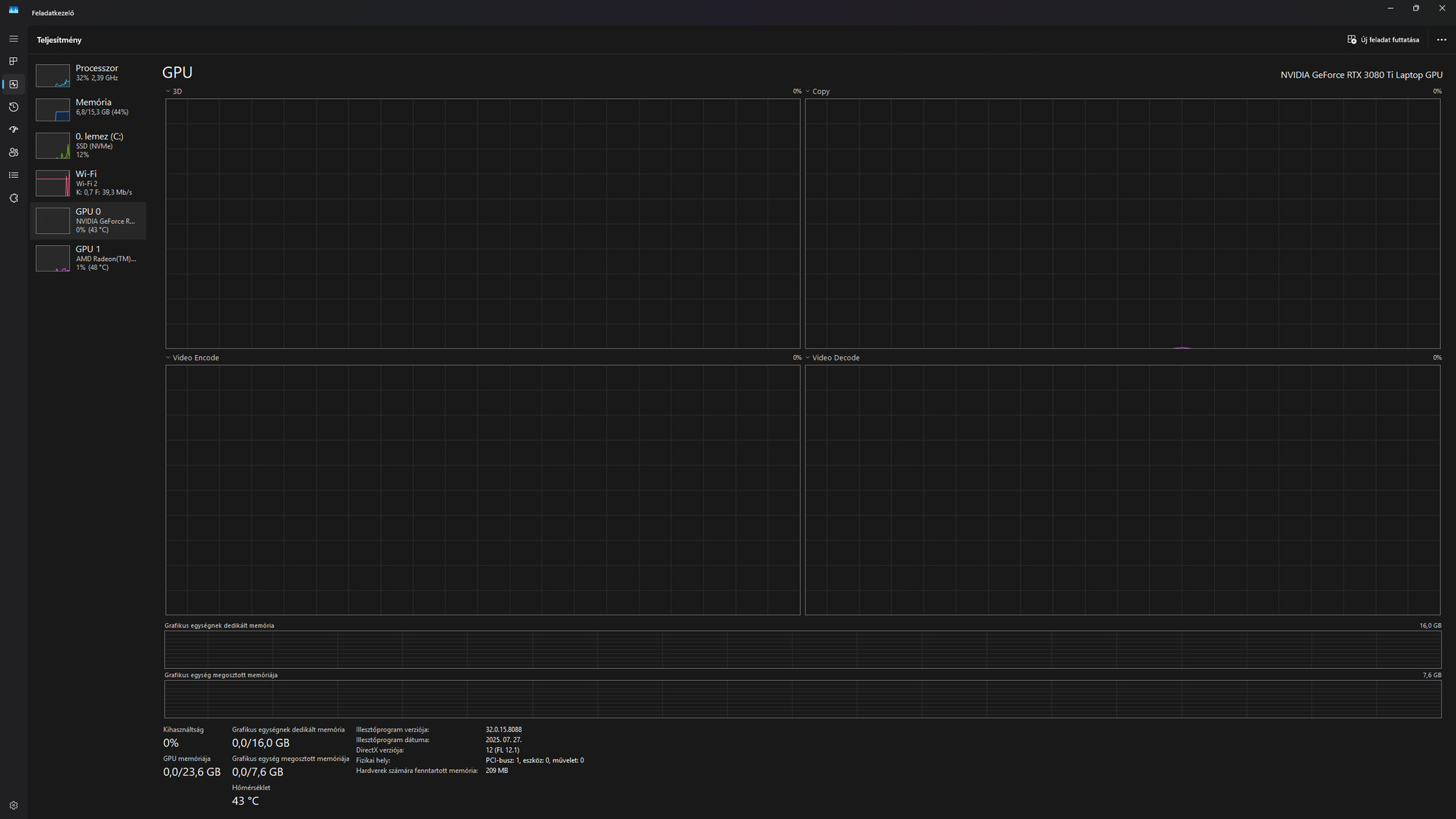Open the Copy graph engine dropdown
This screenshot has height=819, width=1456.
(x=817, y=91)
